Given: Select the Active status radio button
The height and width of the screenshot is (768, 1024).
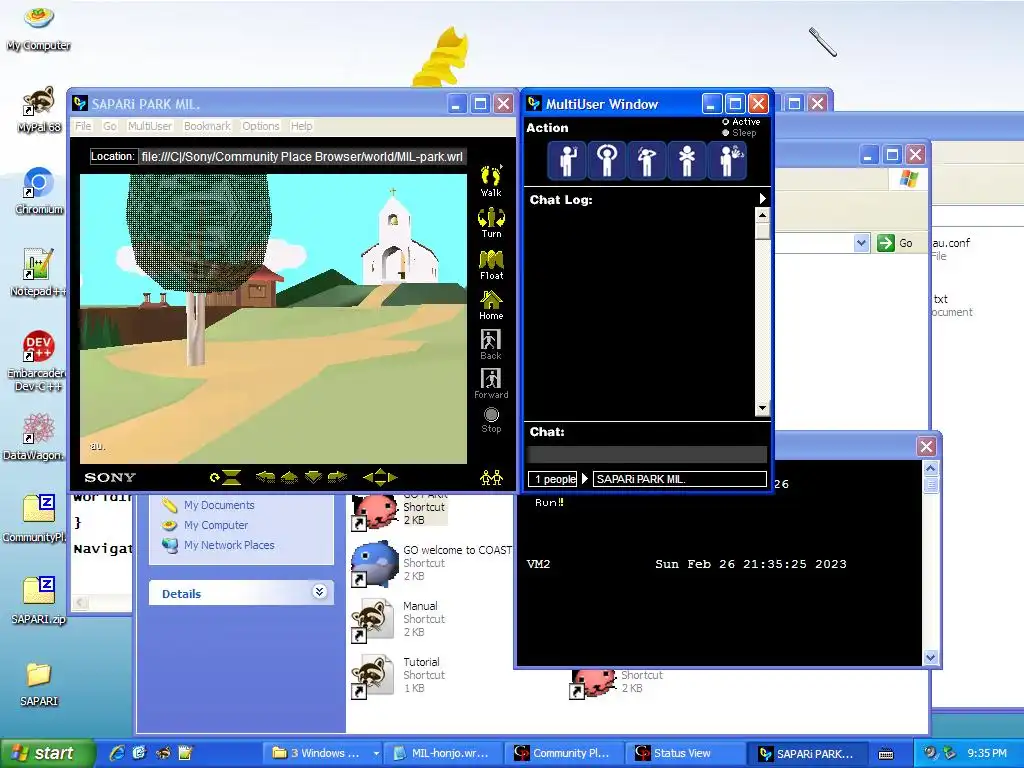Looking at the screenshot, I should 726,122.
